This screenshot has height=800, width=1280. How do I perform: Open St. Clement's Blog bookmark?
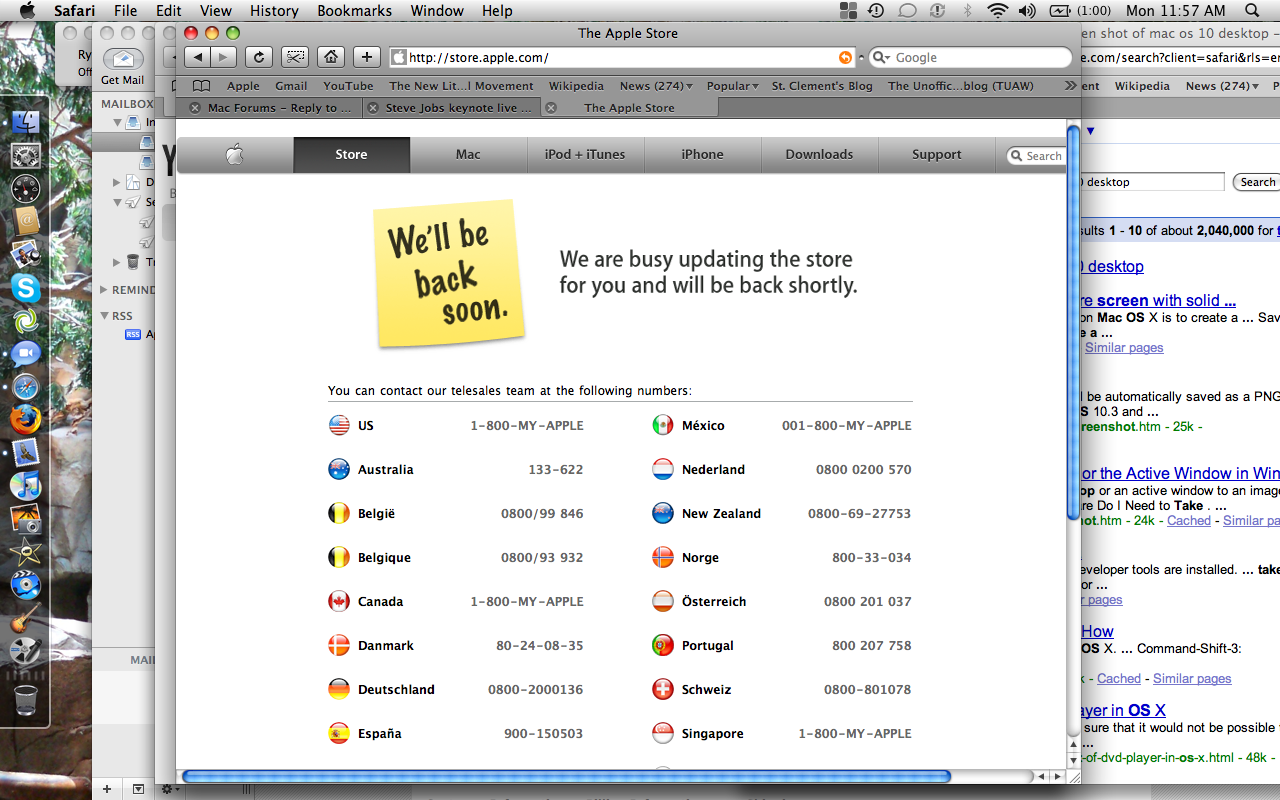pos(822,86)
